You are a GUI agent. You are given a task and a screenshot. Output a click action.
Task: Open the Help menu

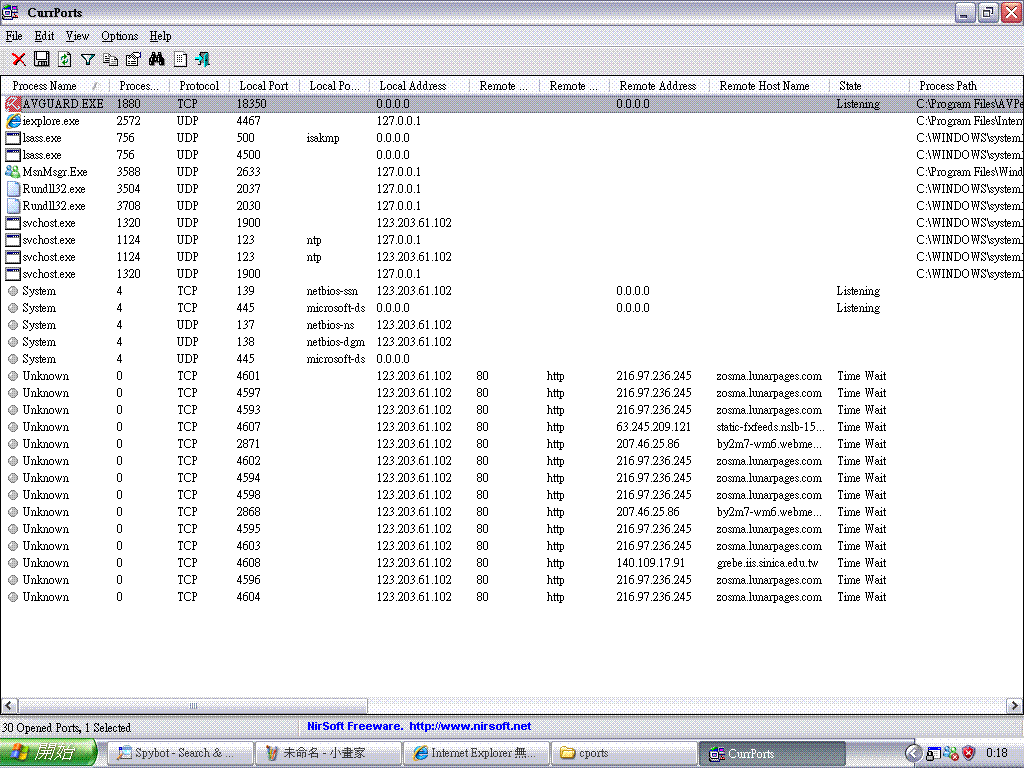tap(160, 36)
